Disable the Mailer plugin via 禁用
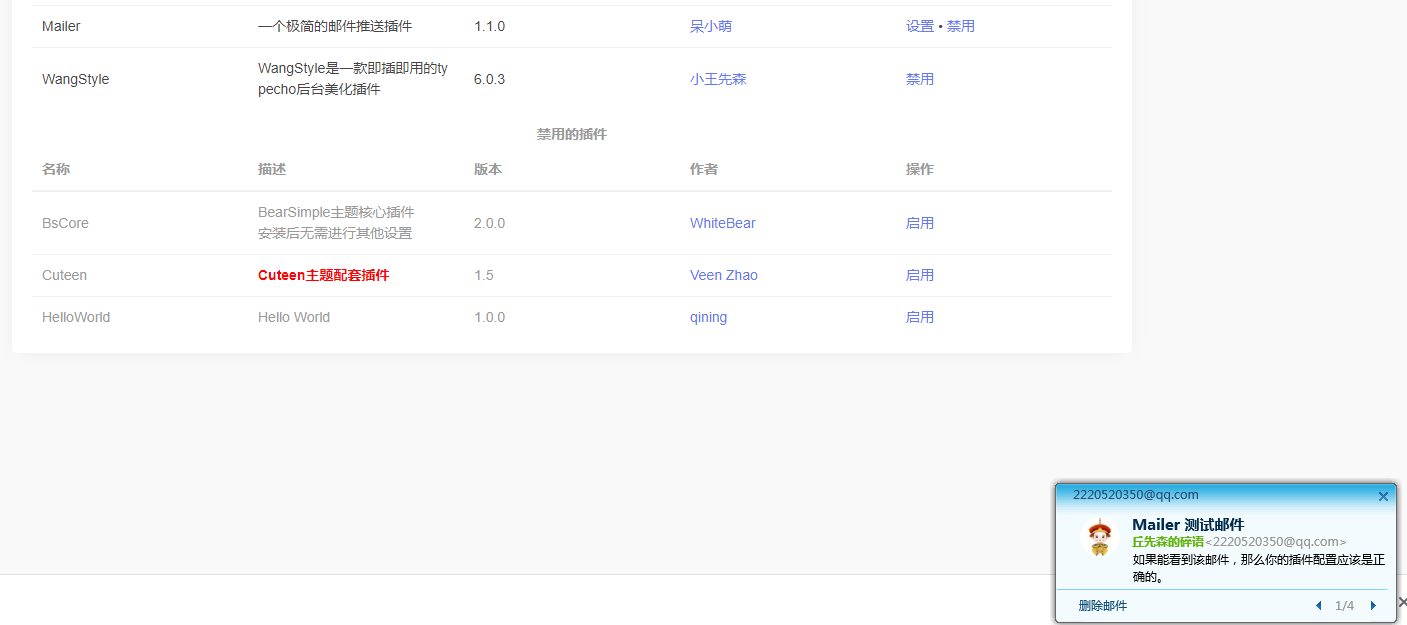The width and height of the screenshot is (1407, 625). tap(960, 27)
